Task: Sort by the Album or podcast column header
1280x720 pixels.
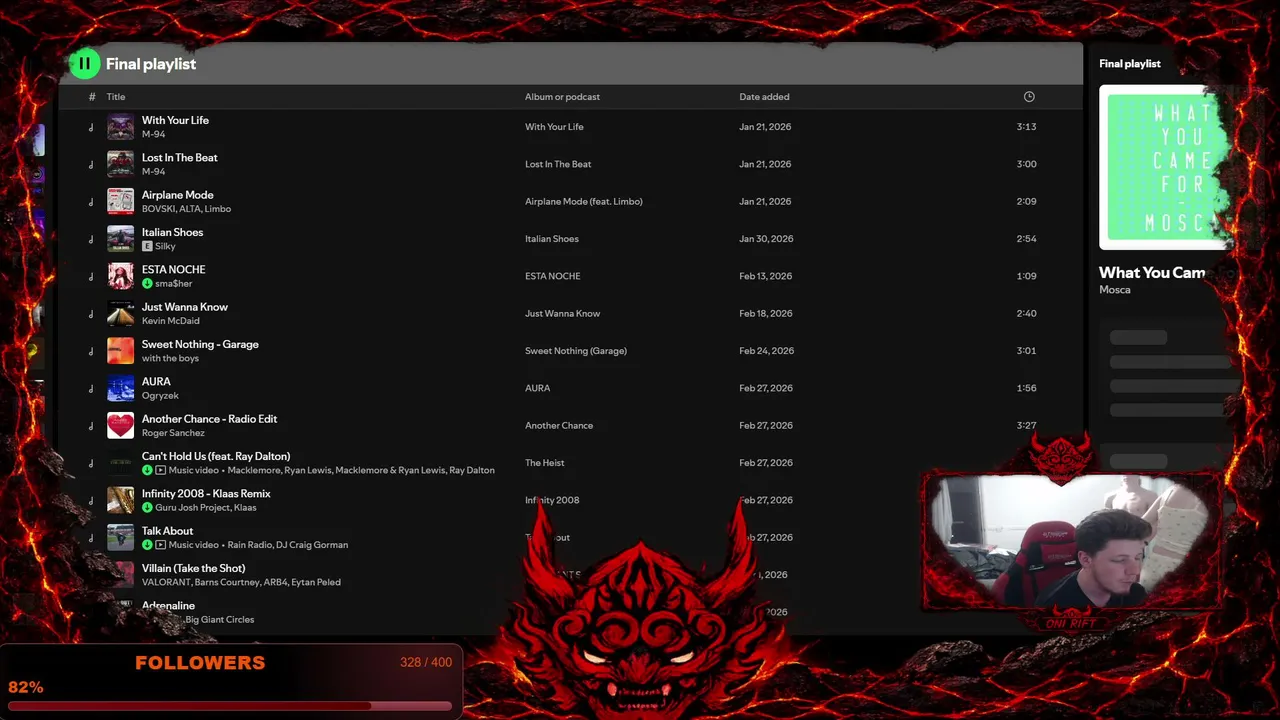Action: click(x=562, y=97)
